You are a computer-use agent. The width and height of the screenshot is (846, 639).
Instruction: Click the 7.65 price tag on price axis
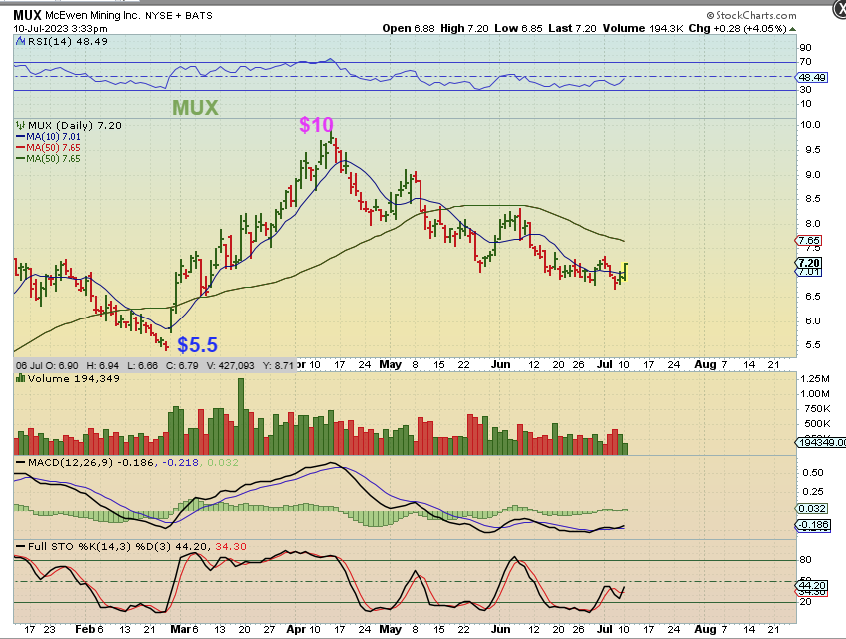tap(809, 240)
